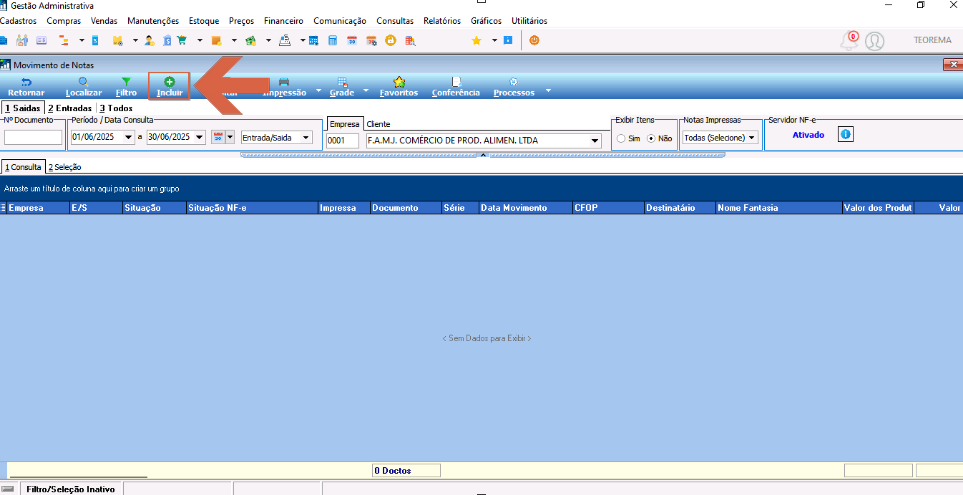Screen dimensions: 963x495
Task: Open the Financeiro menu
Action: (284, 21)
